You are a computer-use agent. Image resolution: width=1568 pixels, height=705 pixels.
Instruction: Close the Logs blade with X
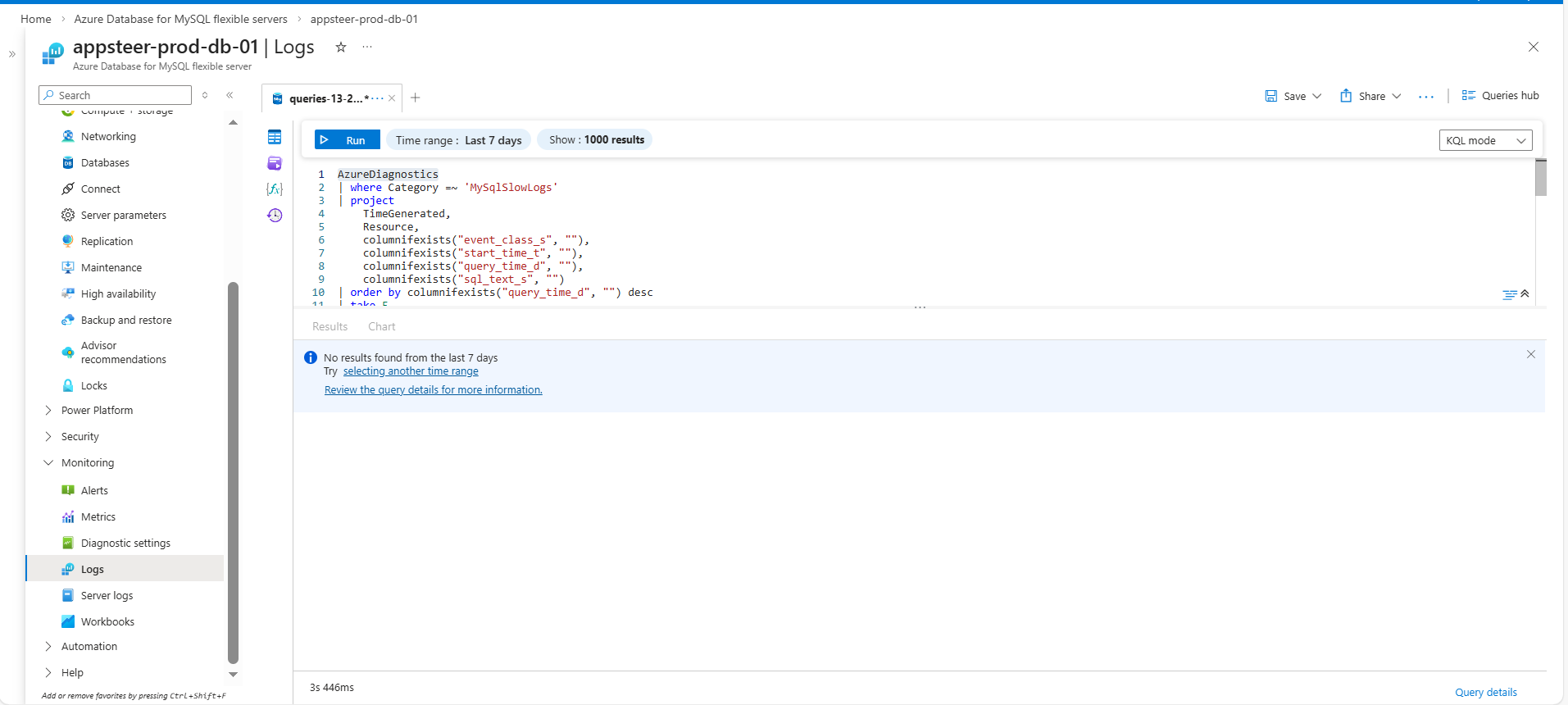pos(1533,47)
